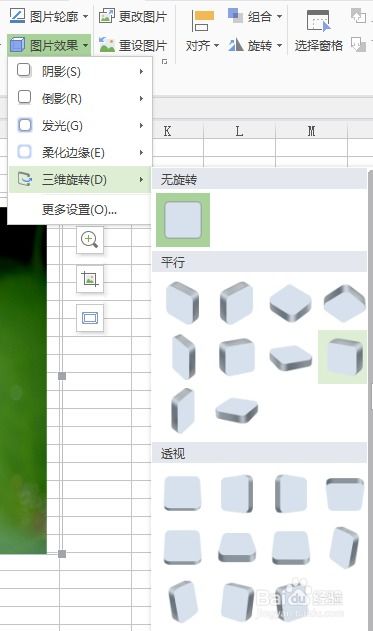Expand the 柔化边缘(E) submenu arrow

[141, 153]
